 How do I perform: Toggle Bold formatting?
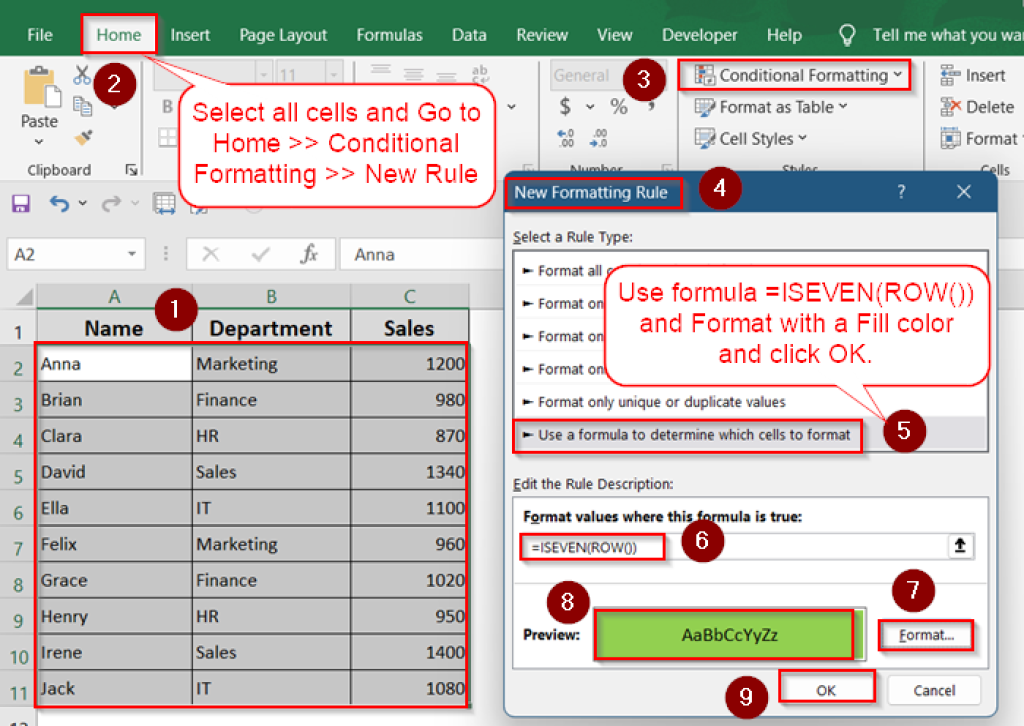click(x=167, y=105)
